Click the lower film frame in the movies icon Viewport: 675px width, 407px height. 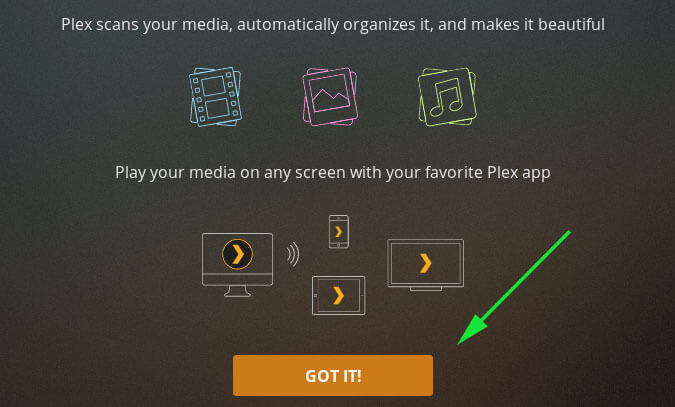click(218, 109)
